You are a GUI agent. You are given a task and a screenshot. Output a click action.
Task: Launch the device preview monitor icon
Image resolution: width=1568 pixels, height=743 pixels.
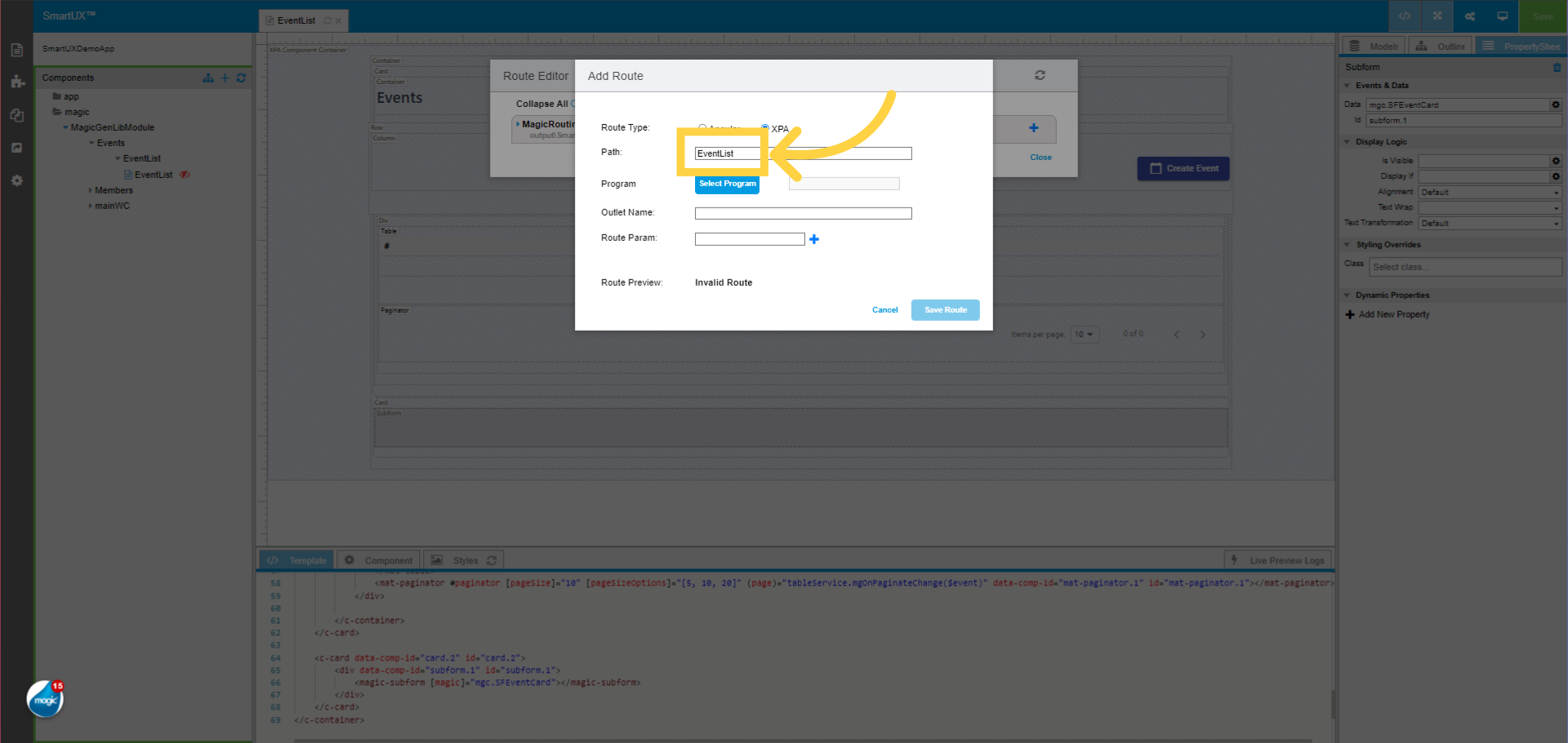point(1502,16)
